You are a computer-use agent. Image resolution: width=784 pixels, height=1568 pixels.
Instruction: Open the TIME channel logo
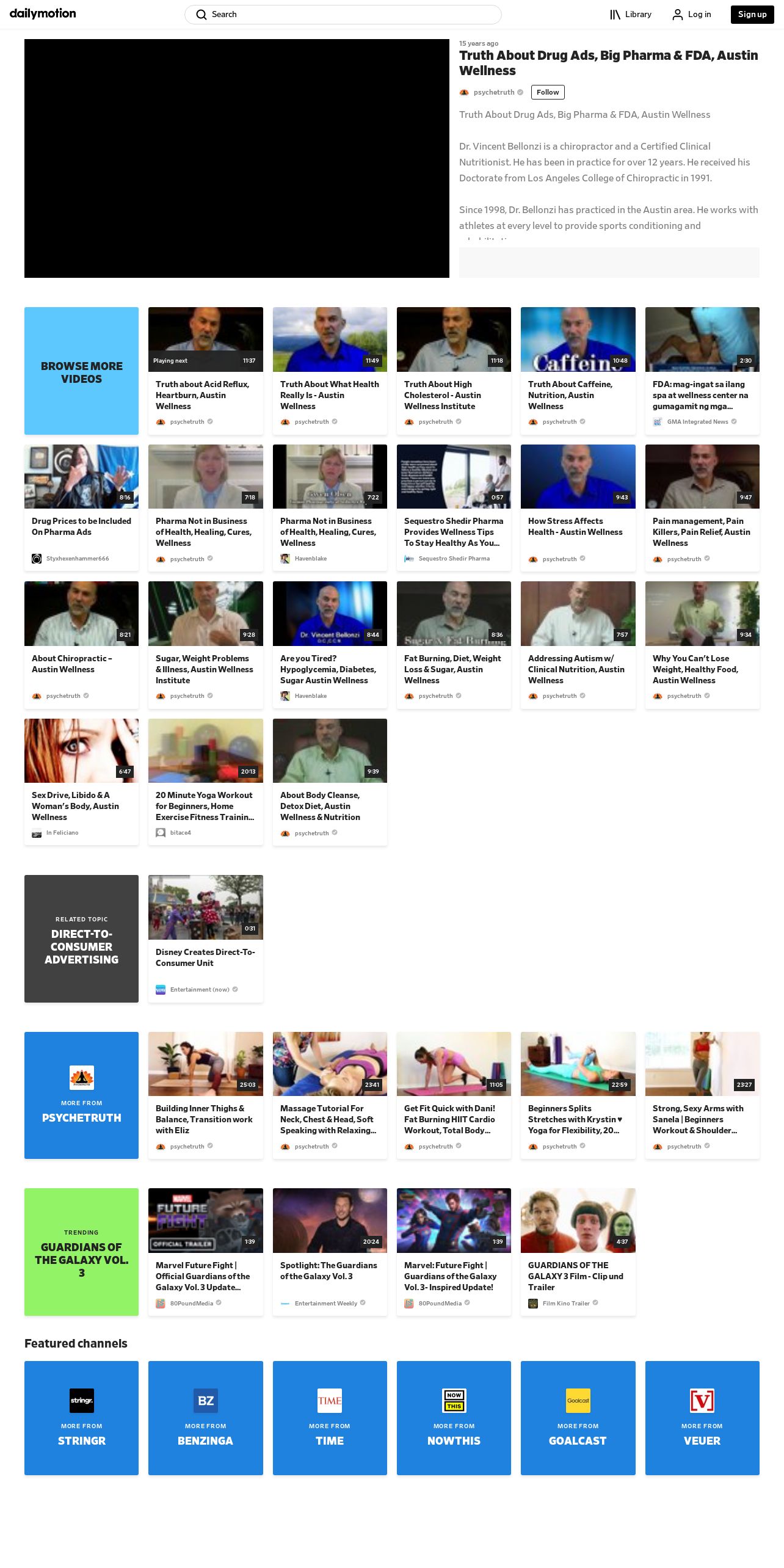(x=330, y=1401)
